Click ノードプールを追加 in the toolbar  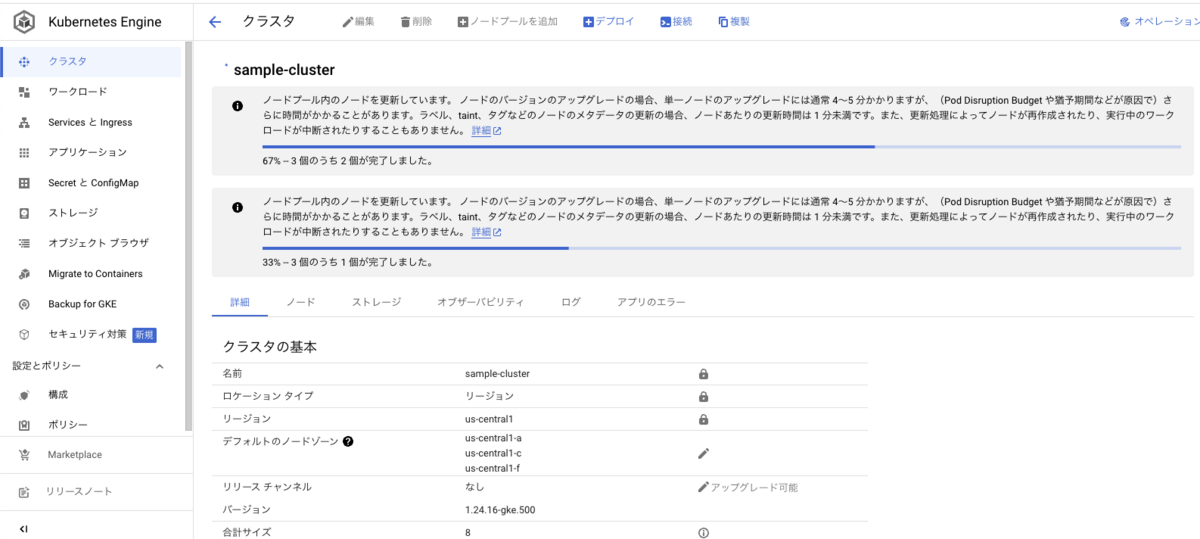(x=507, y=21)
